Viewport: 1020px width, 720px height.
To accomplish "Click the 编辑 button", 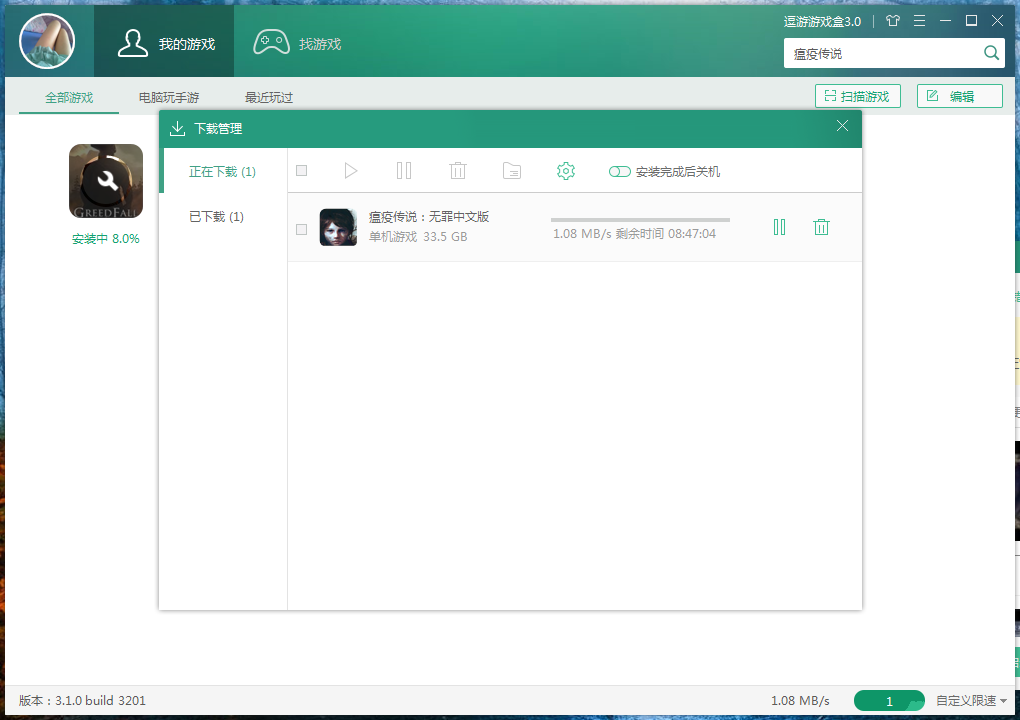I will coord(960,96).
